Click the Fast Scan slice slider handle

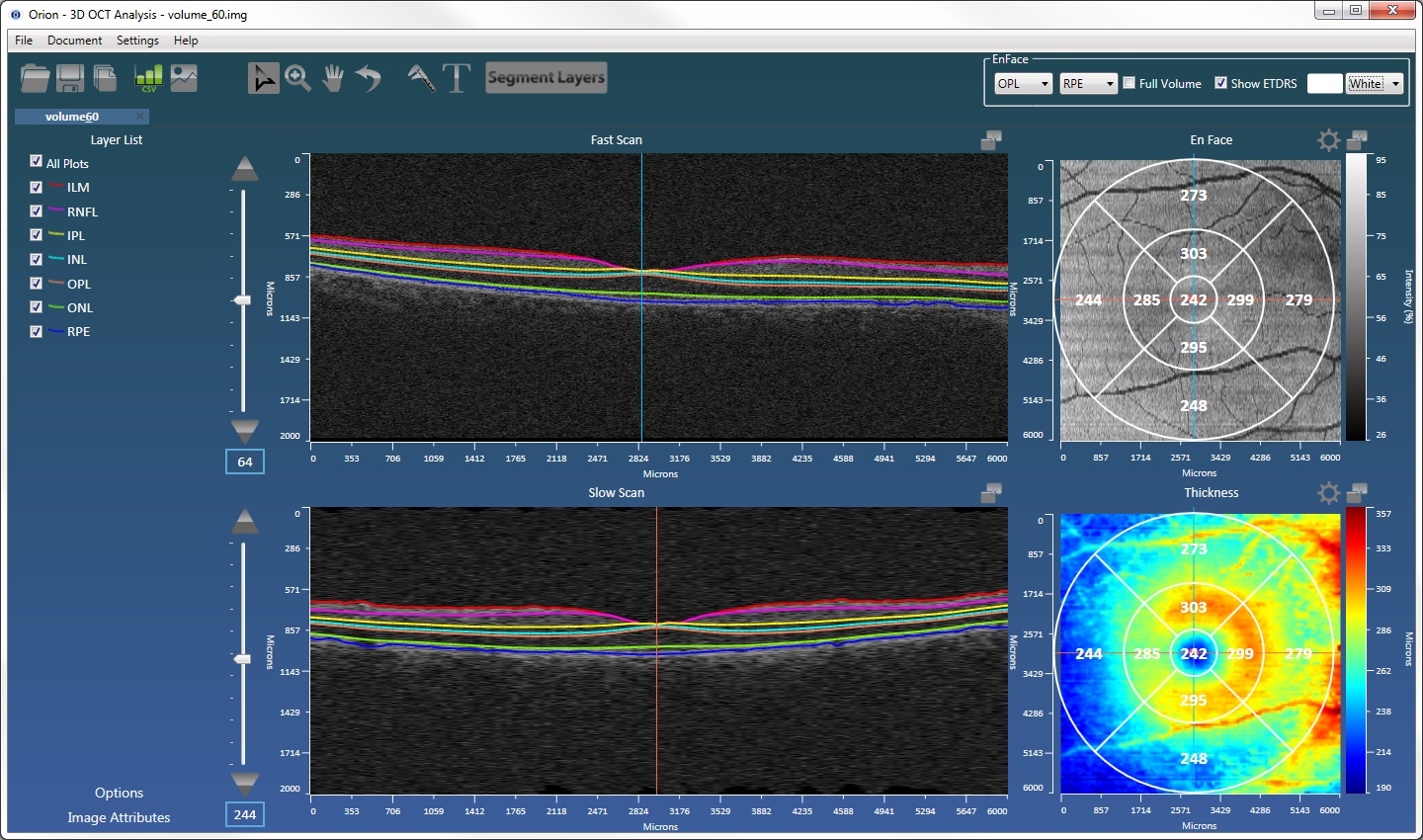tap(242, 299)
